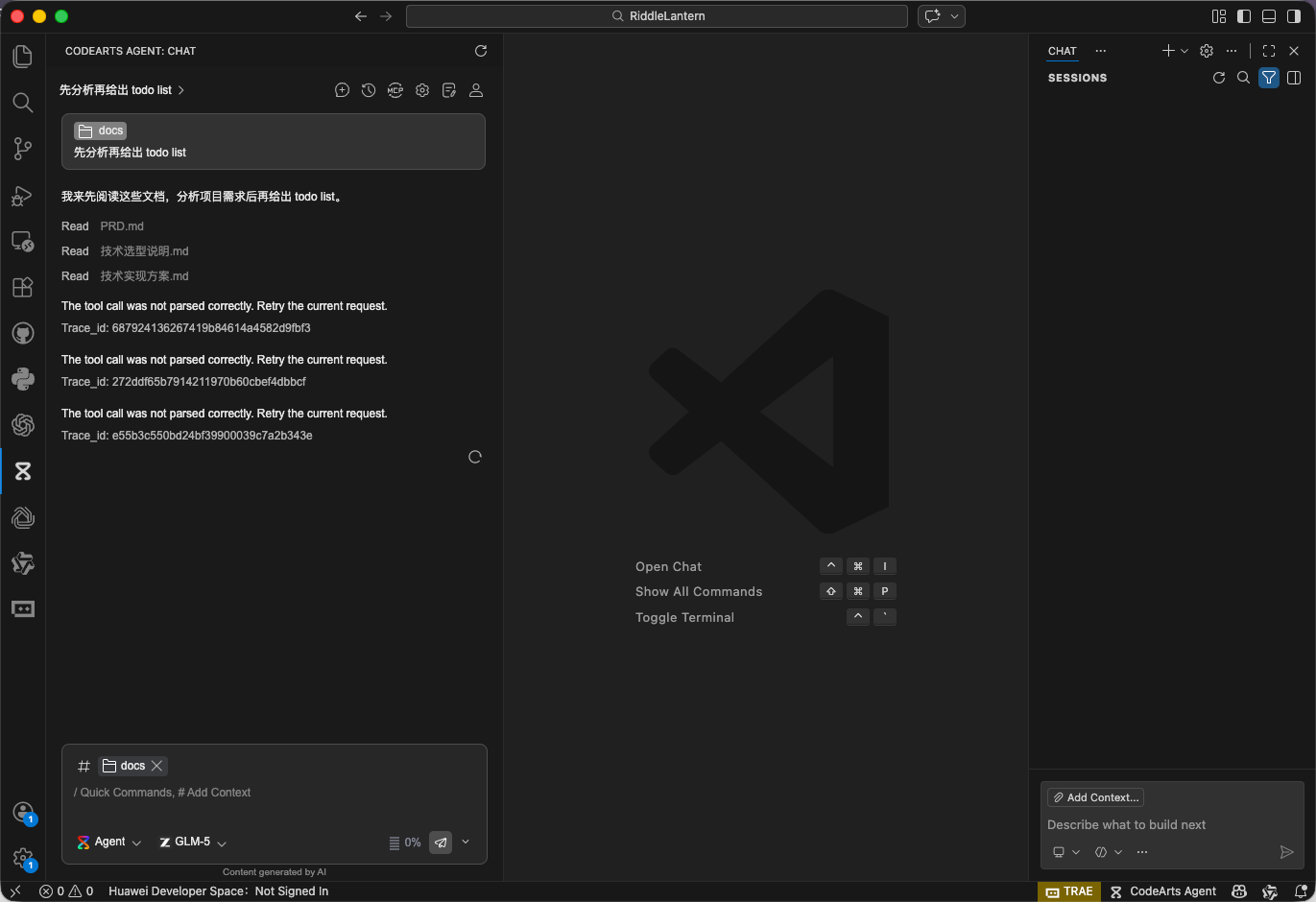This screenshot has height=902, width=1316.
Task: Toggle the secondary side bar
Action: coord(1294,16)
